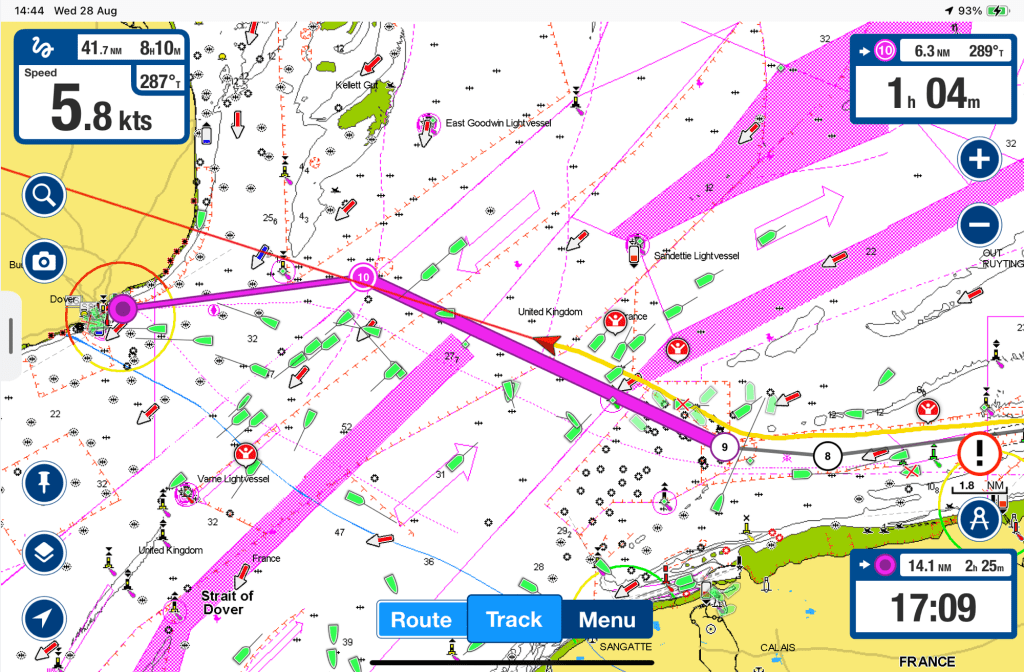Viewport: 1024px width, 672px height.
Task: Open the Route tab
Action: 421,620
